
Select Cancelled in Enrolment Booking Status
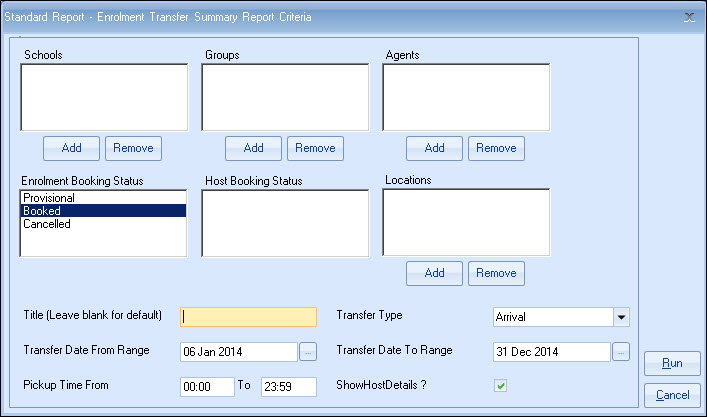pyautogui.click(x=47, y=224)
